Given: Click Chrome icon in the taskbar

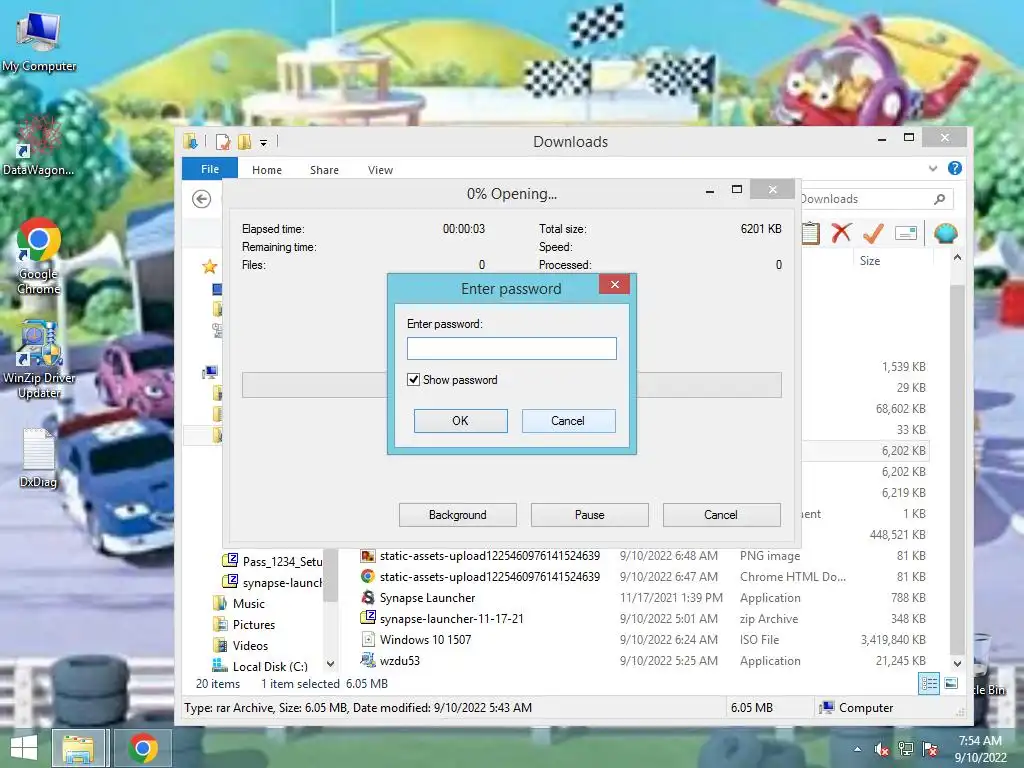Looking at the screenshot, I should click(142, 748).
